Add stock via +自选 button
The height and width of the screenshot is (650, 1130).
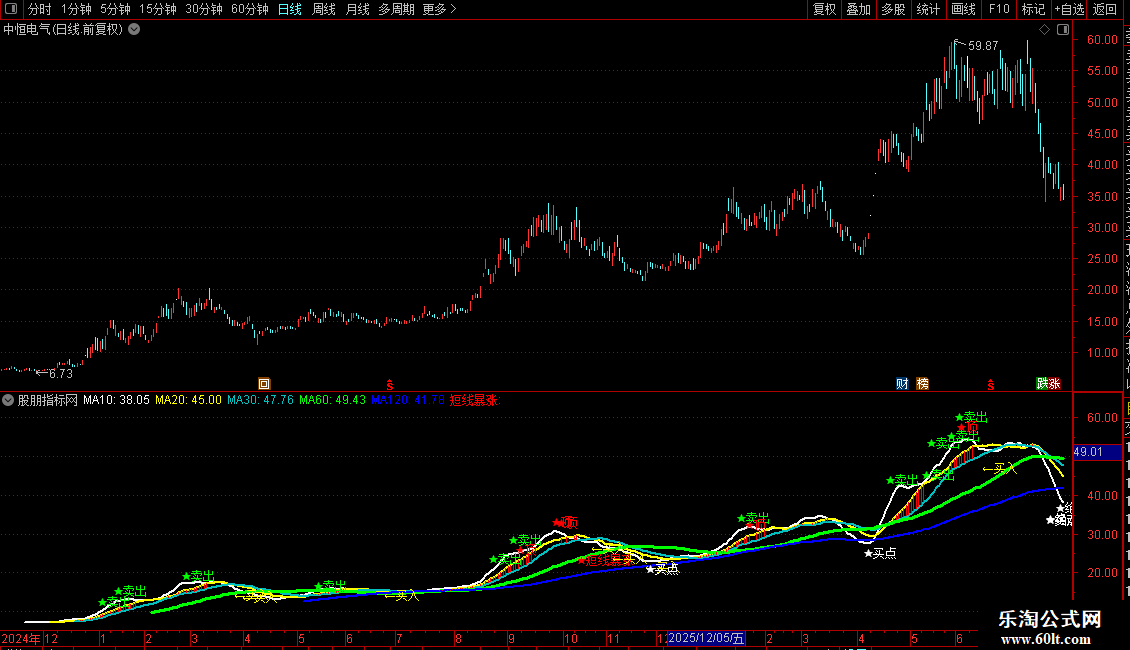click(1069, 9)
